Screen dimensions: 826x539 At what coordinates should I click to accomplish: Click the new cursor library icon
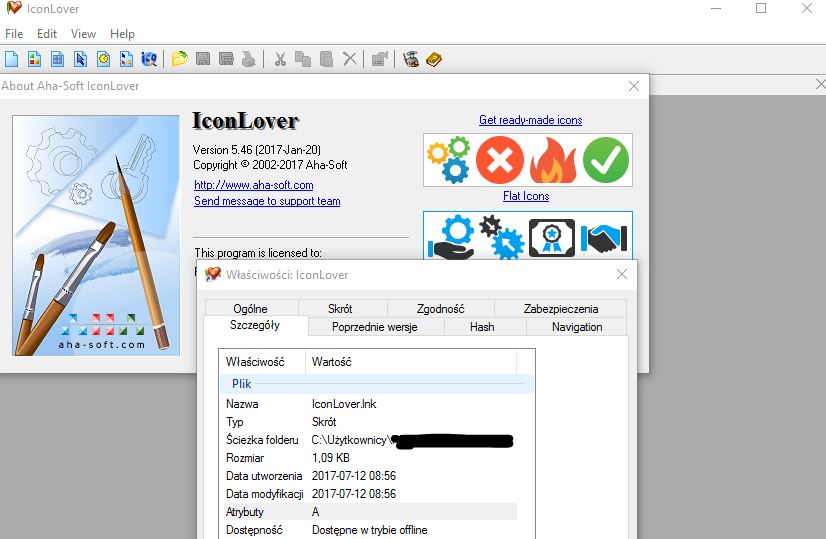tap(126, 59)
